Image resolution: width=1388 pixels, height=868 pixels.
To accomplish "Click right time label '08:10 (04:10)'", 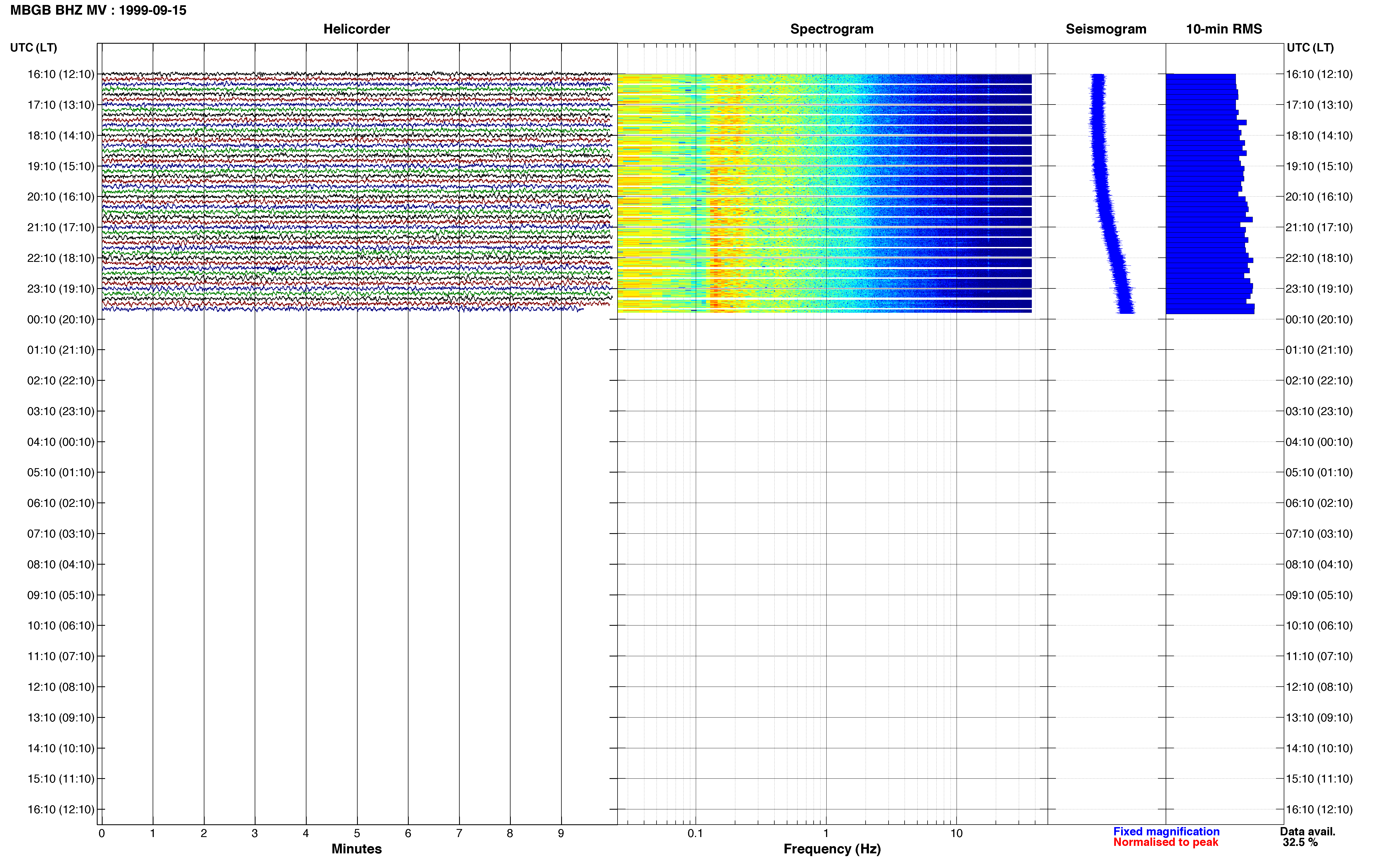I will [x=1319, y=564].
